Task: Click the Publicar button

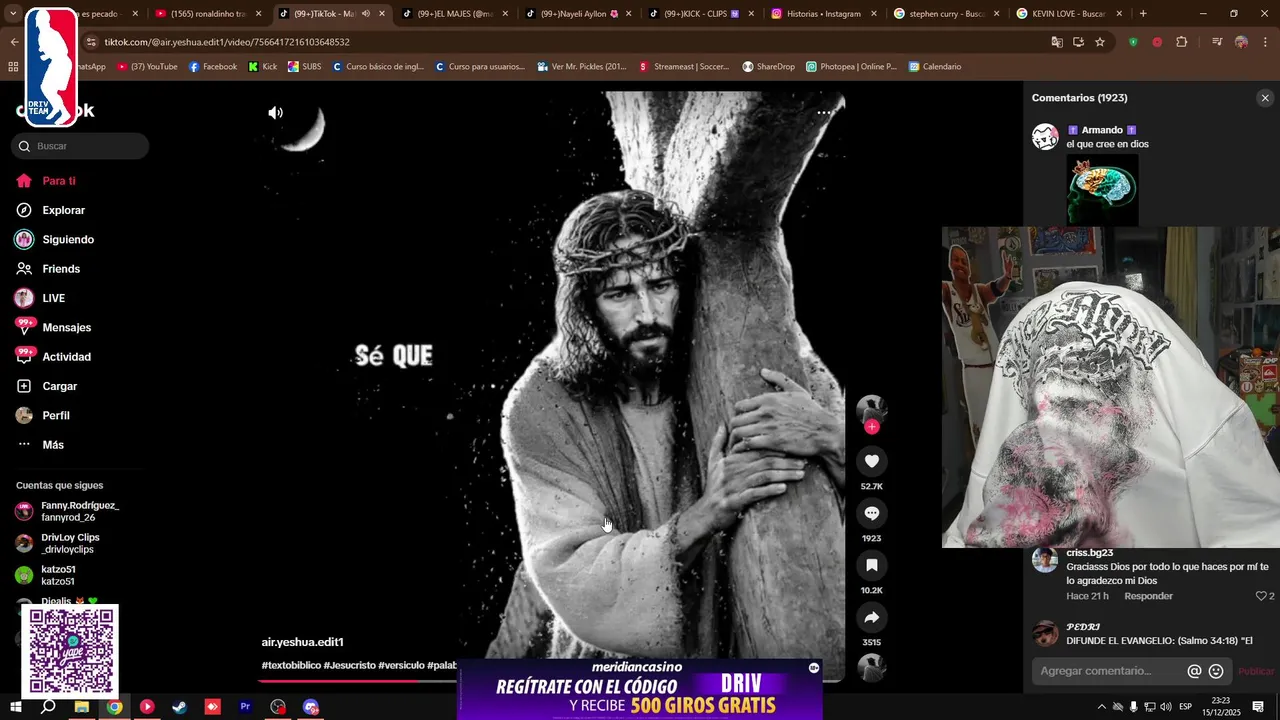Action: tap(1257, 671)
